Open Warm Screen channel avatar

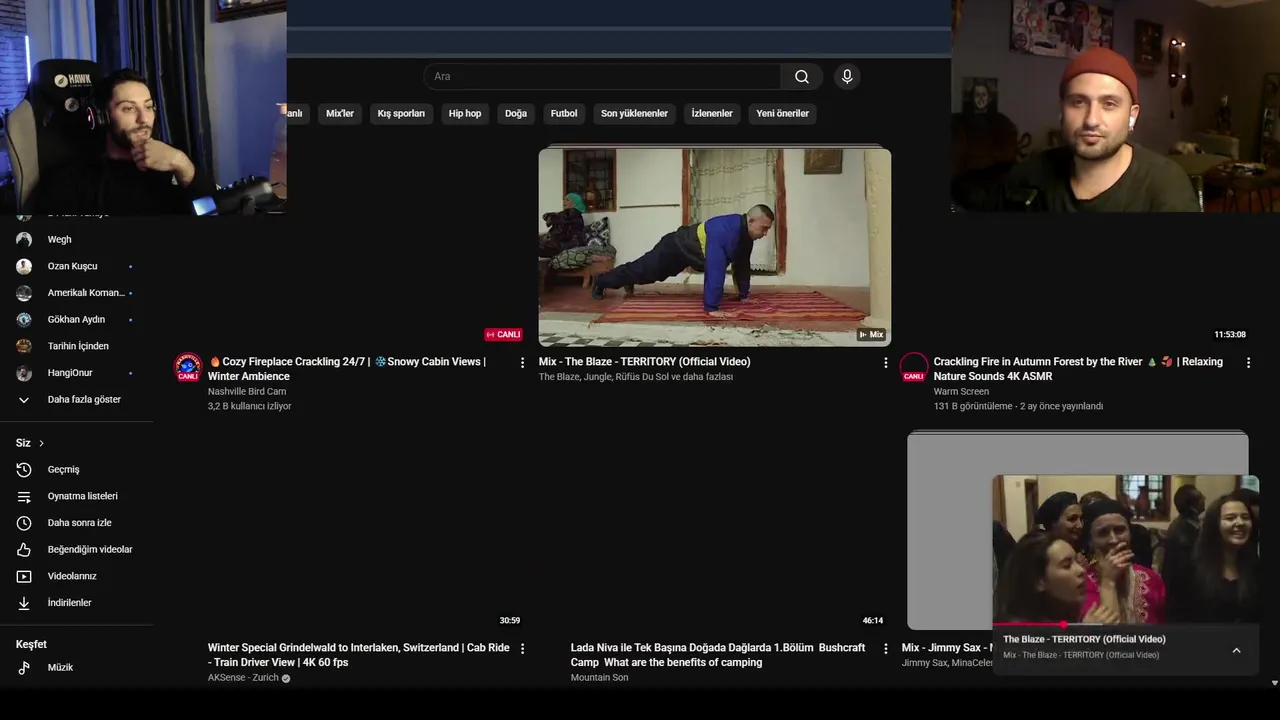[914, 367]
